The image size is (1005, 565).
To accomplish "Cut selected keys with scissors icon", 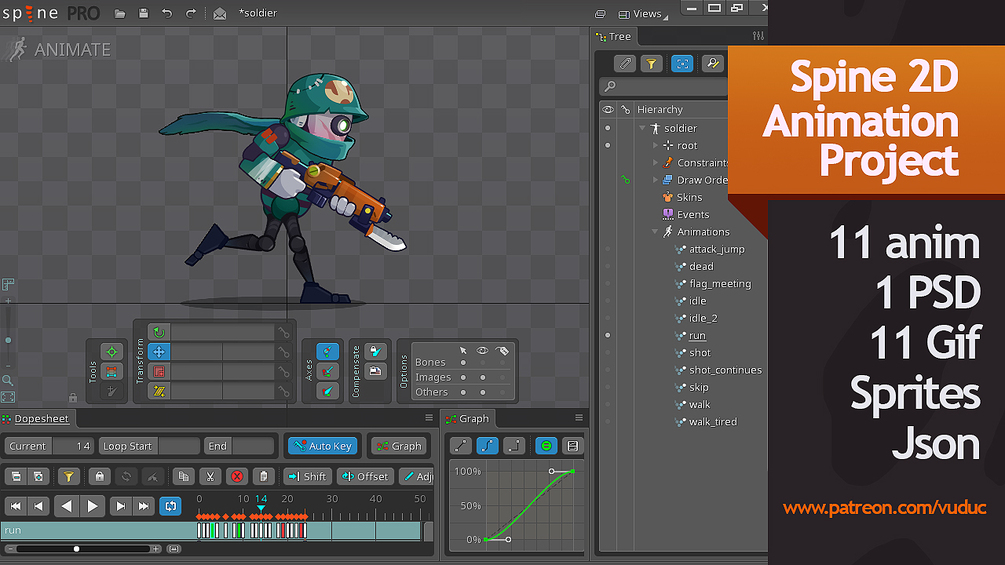I will click(x=210, y=476).
